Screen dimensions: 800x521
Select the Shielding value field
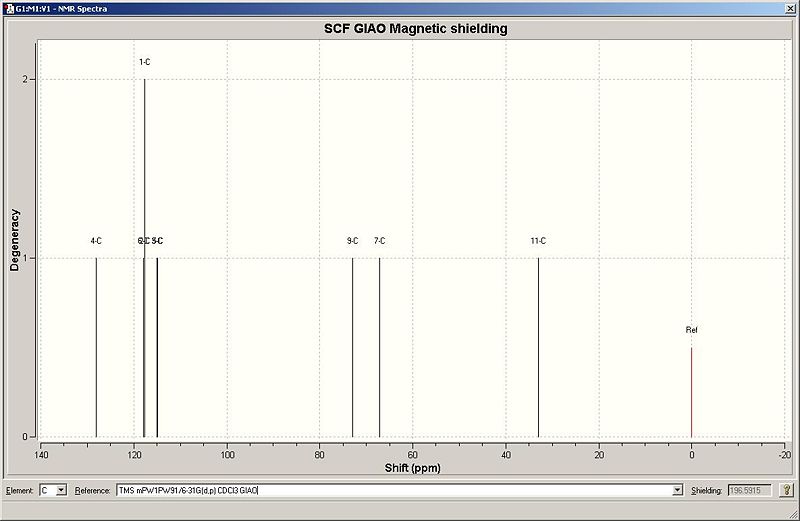point(749,490)
